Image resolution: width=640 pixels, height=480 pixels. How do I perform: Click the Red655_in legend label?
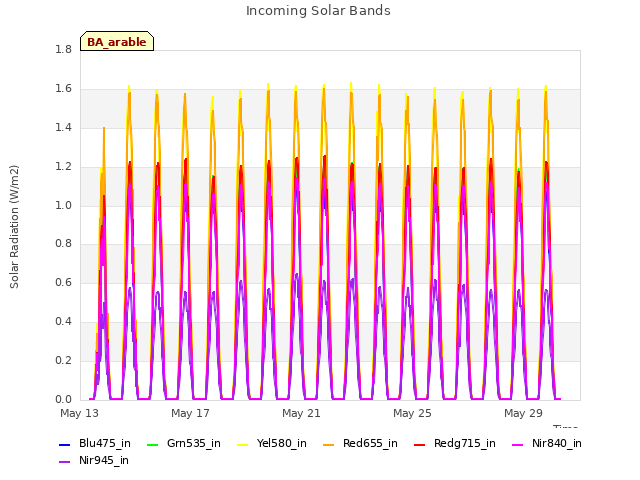(370, 443)
